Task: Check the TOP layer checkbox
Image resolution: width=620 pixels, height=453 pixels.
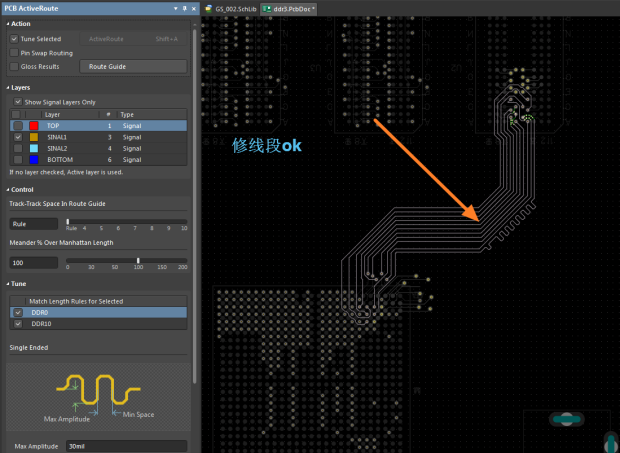Action: tap(18, 126)
